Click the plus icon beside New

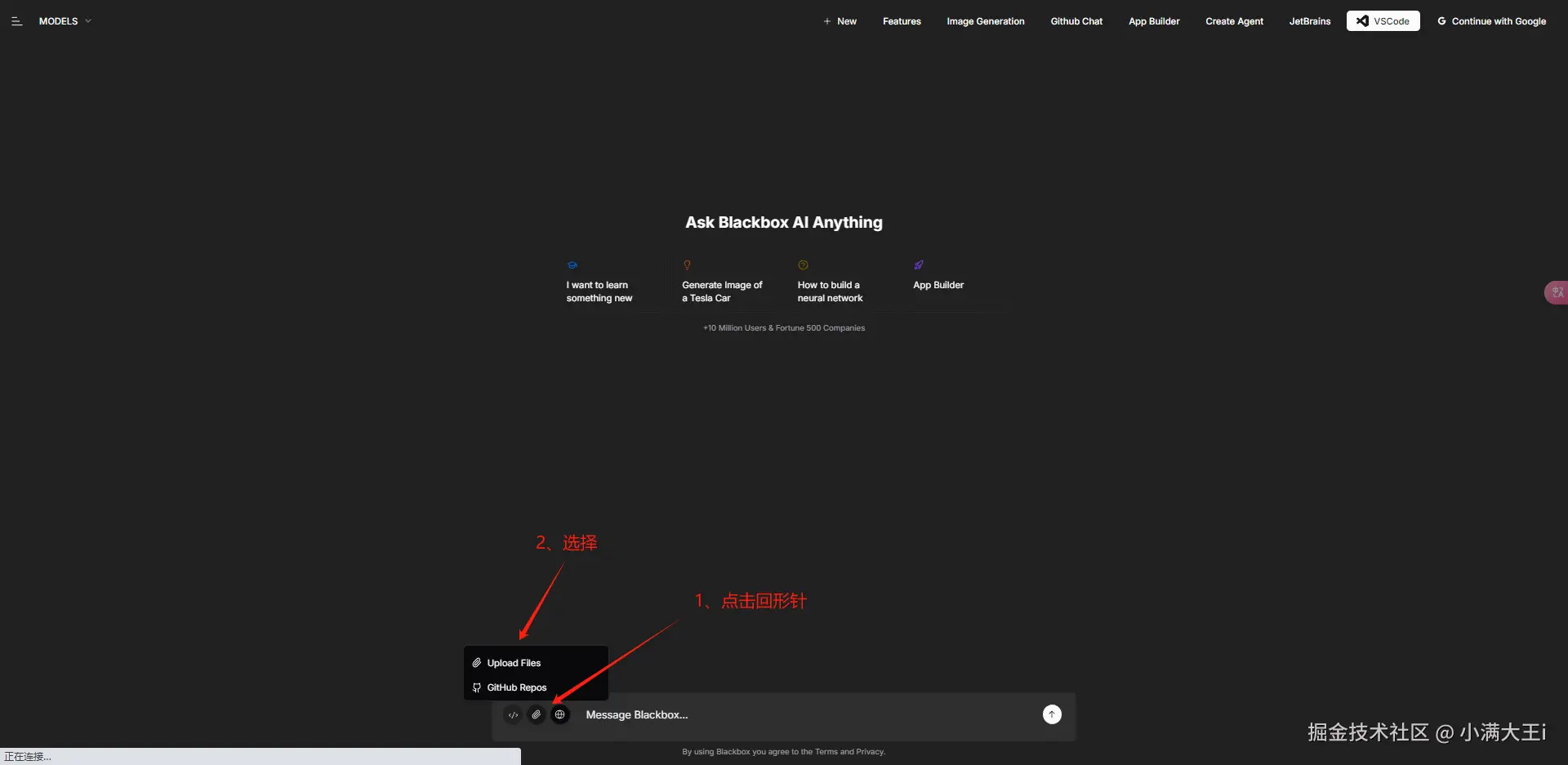[826, 21]
